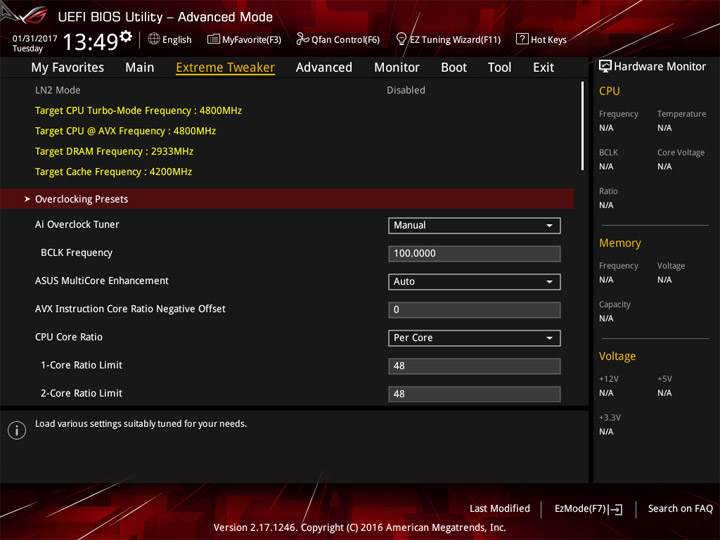Edit AVX Instruction Core Ratio Negative Offset field

coord(474,309)
